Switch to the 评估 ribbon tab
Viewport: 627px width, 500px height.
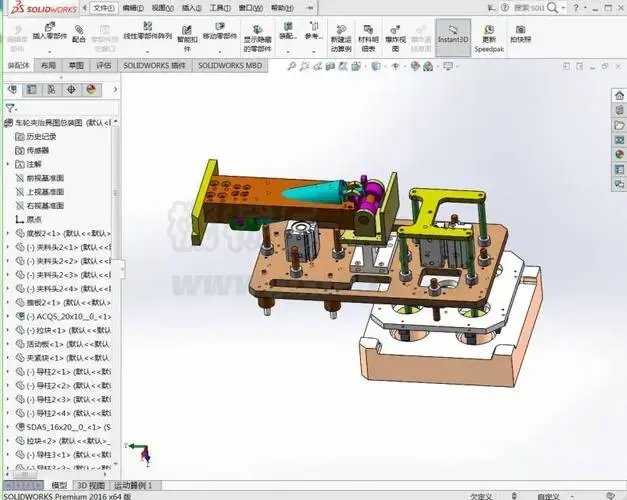coord(104,65)
